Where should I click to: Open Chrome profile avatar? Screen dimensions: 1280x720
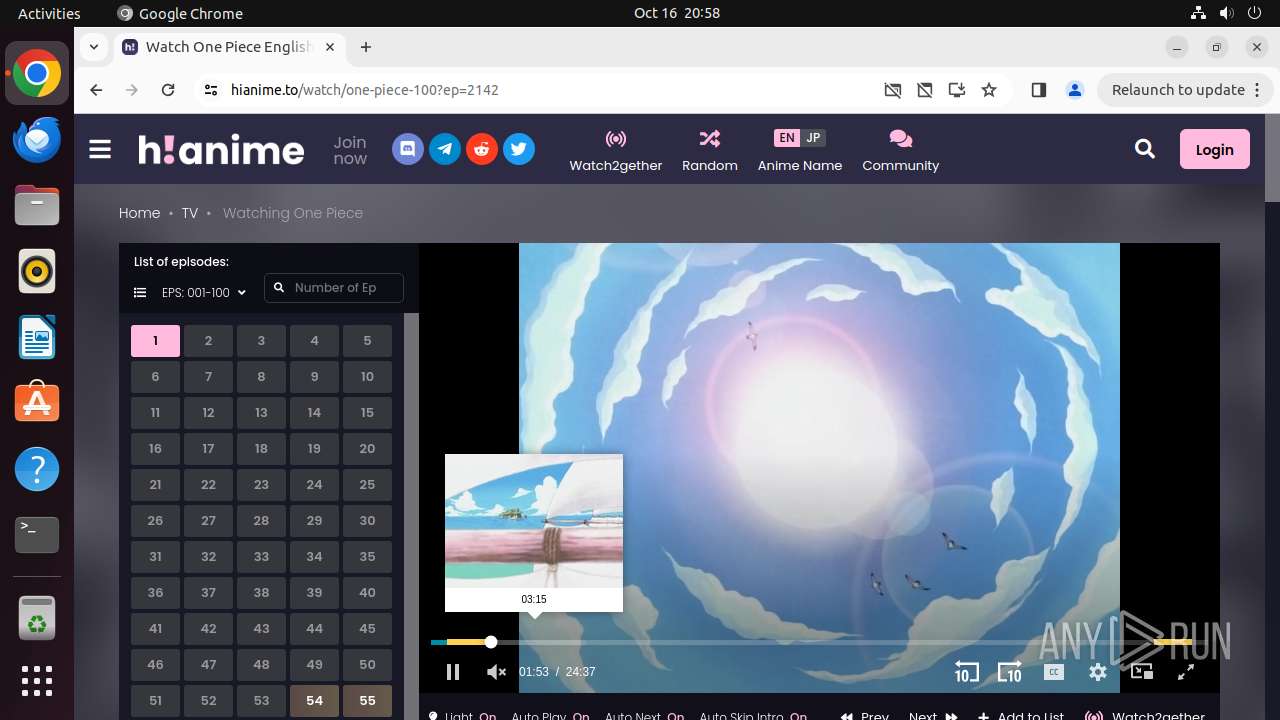[x=1075, y=90]
